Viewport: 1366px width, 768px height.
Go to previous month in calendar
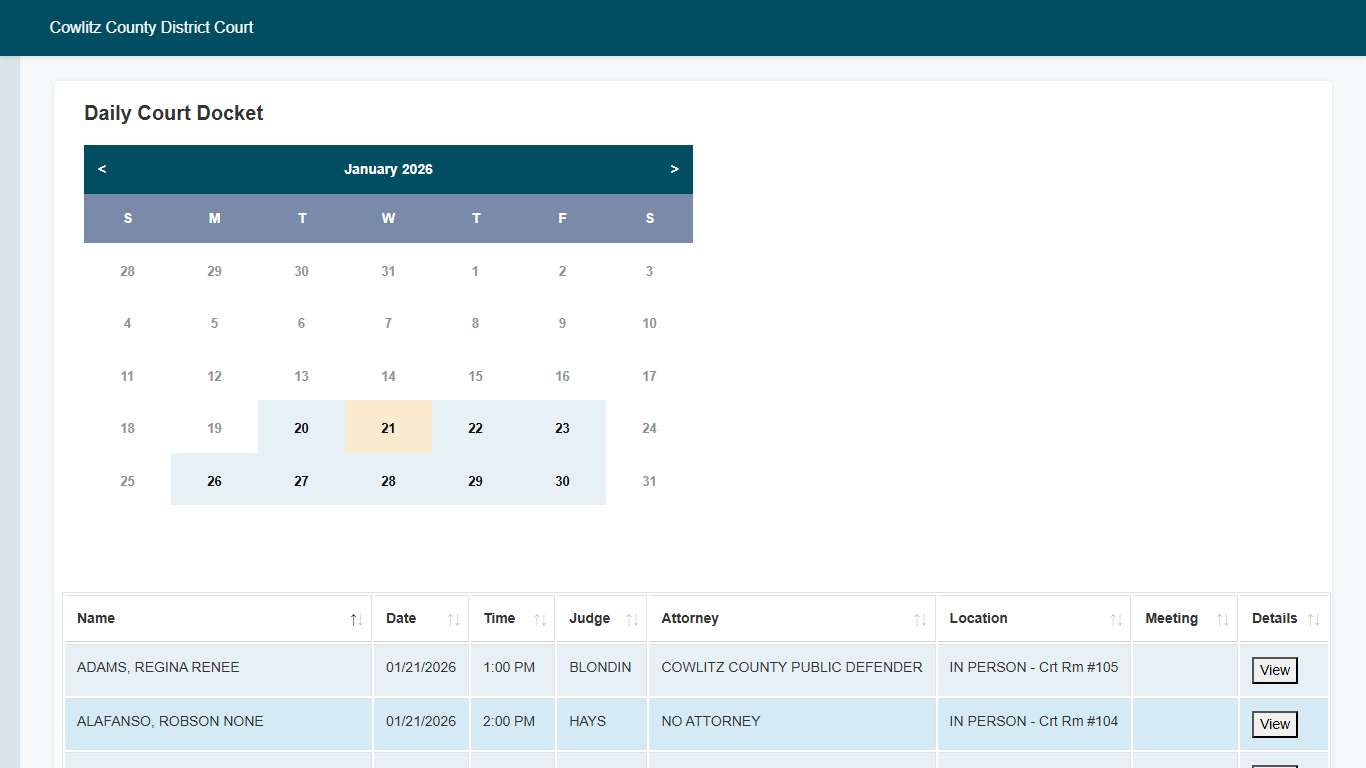click(x=102, y=169)
